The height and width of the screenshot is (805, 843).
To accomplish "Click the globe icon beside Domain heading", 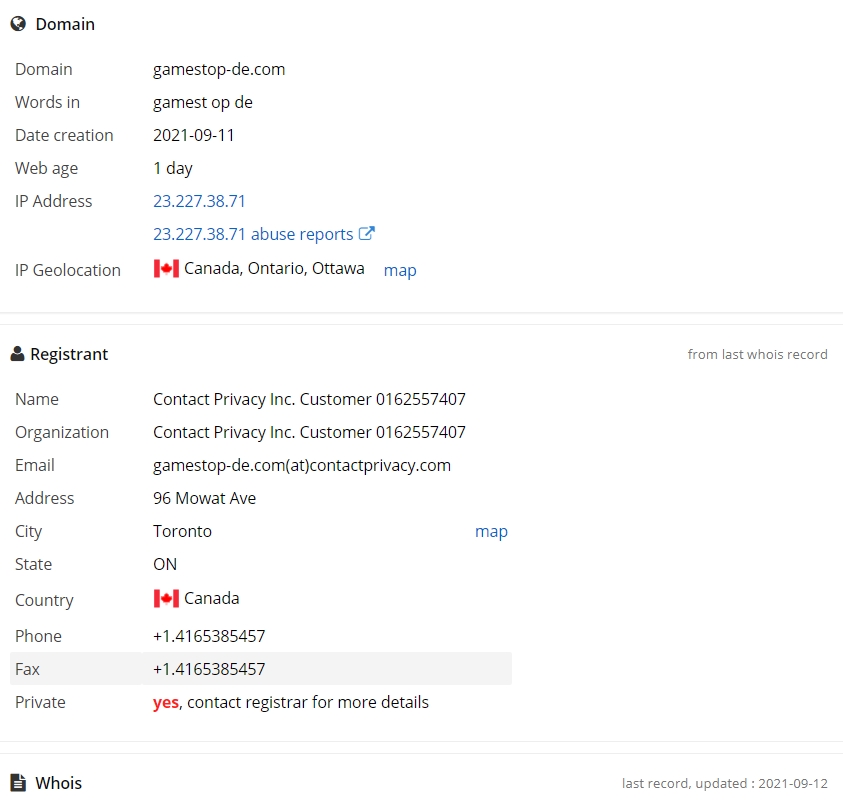I will click(18, 24).
